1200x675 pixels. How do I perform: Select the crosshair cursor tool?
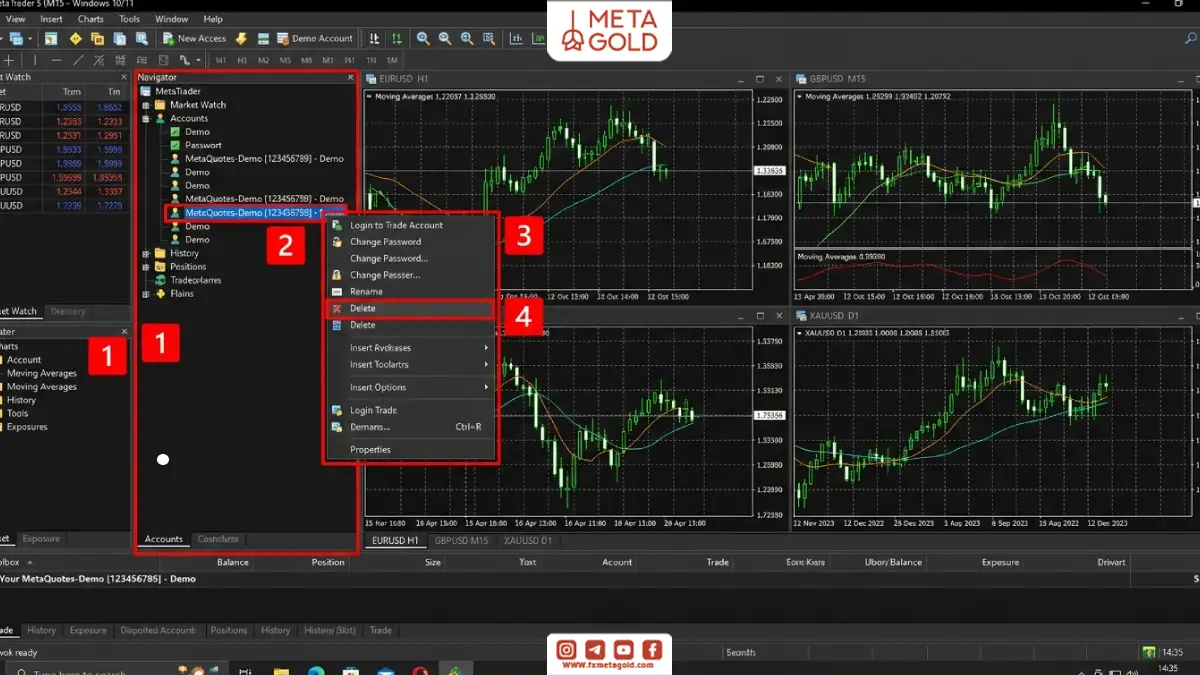8,60
